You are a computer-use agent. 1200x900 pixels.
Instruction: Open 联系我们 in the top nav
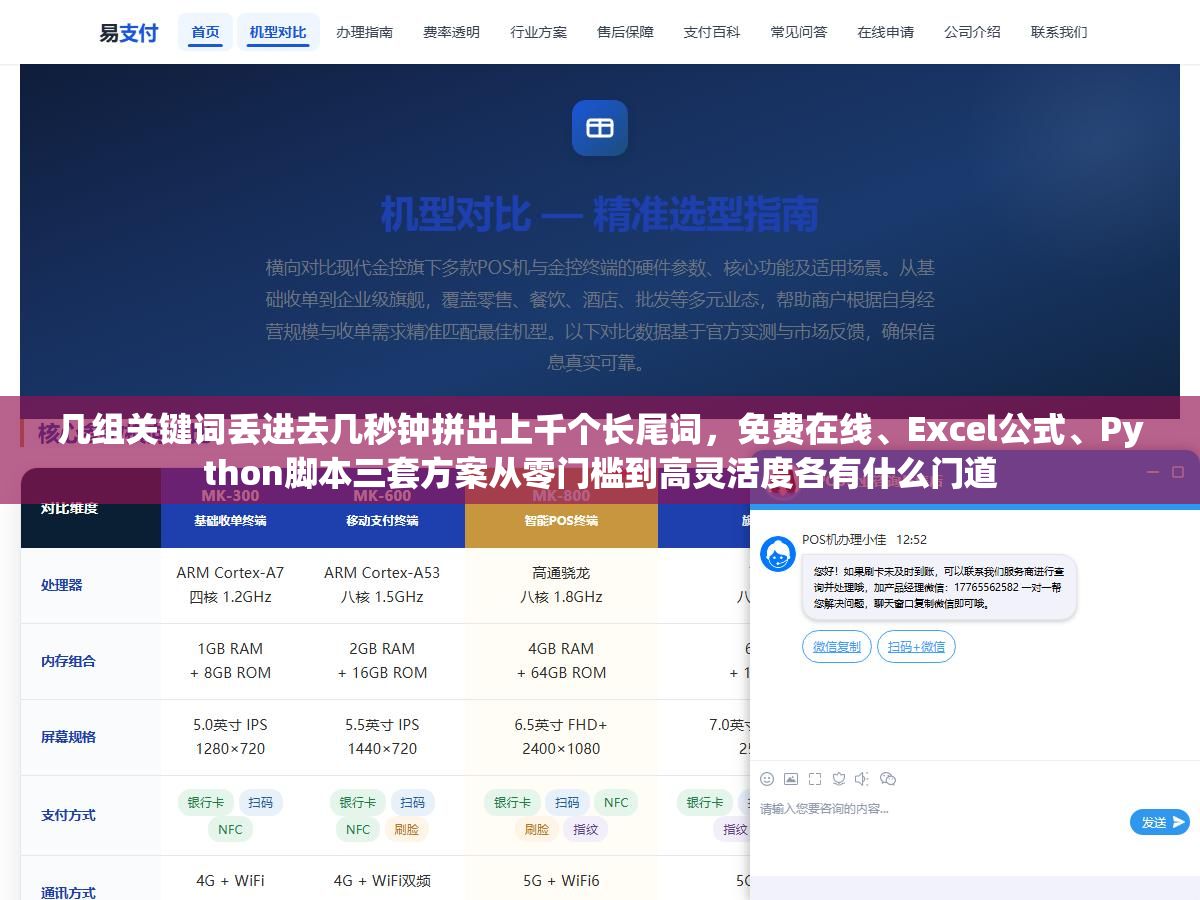click(1060, 32)
